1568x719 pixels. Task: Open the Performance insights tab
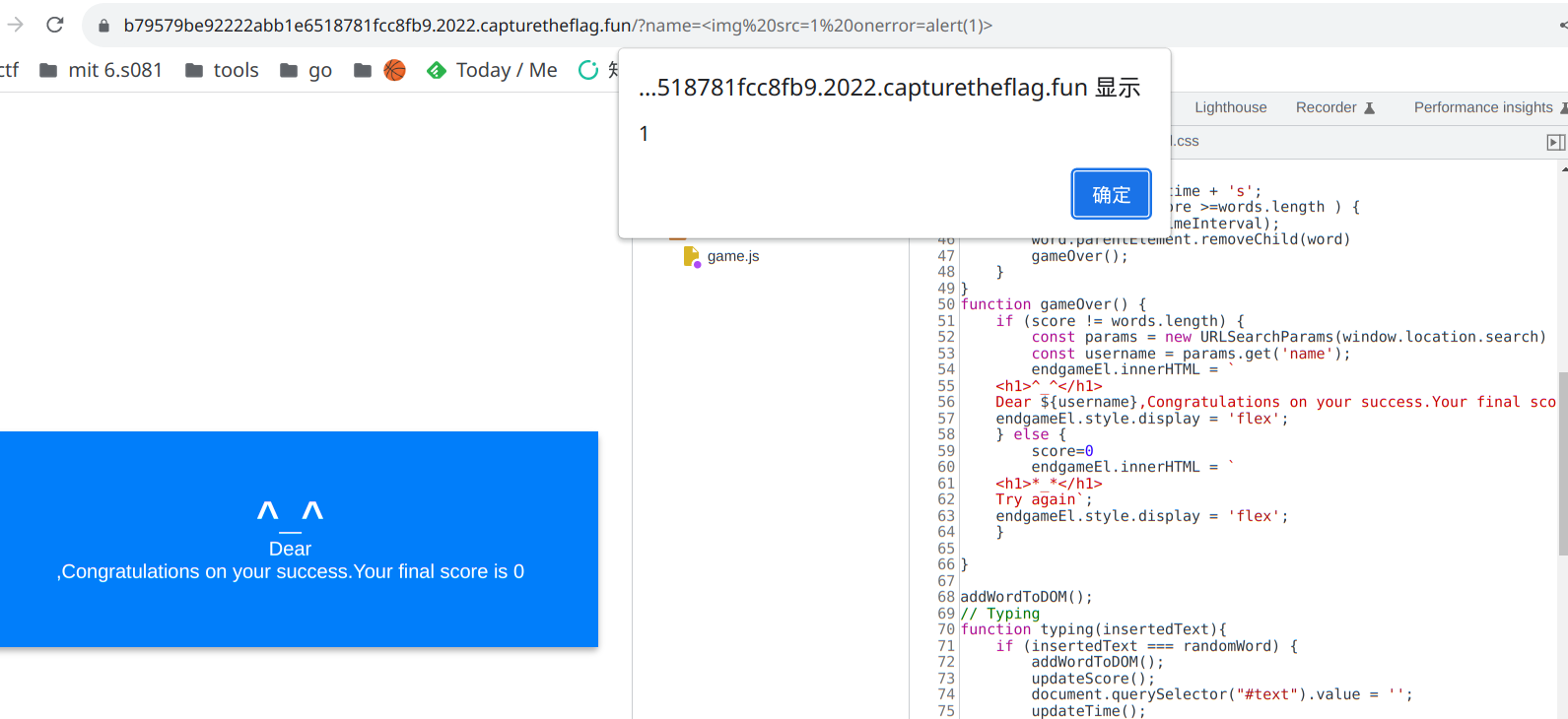click(1489, 107)
